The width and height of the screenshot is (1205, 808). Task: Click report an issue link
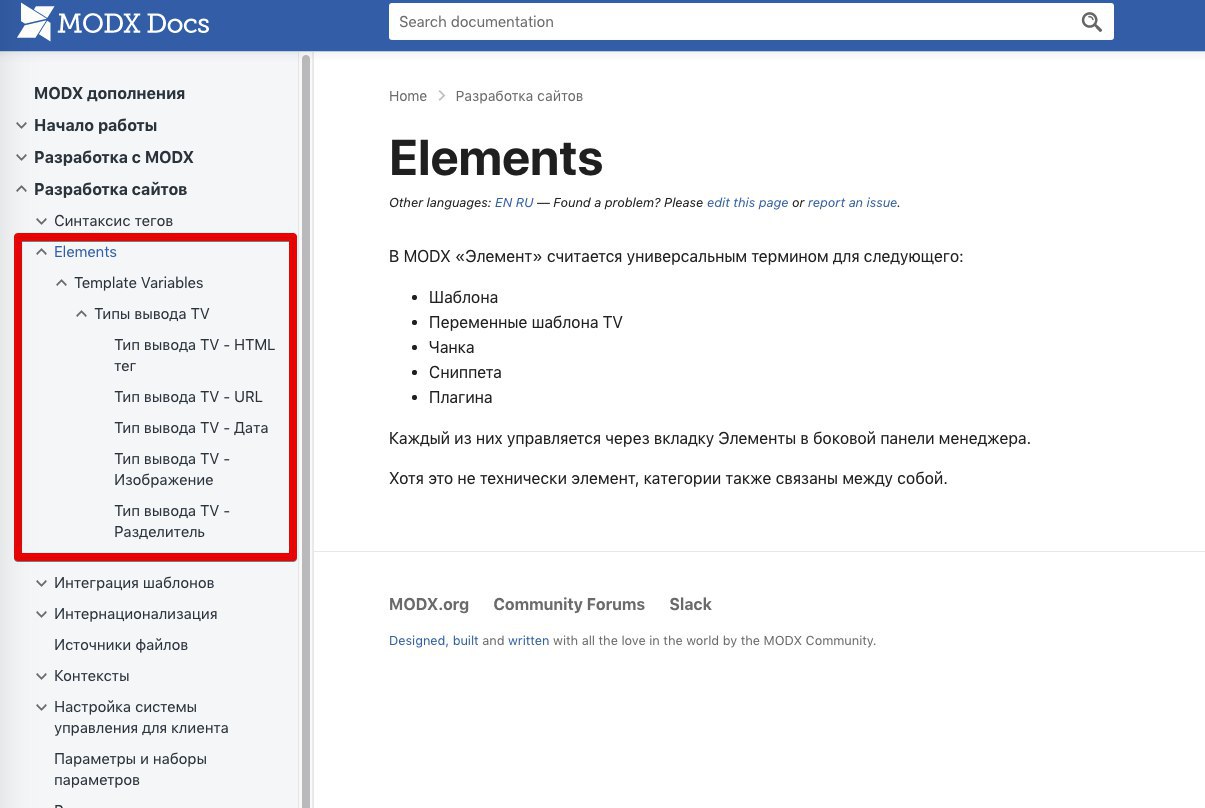pos(852,202)
